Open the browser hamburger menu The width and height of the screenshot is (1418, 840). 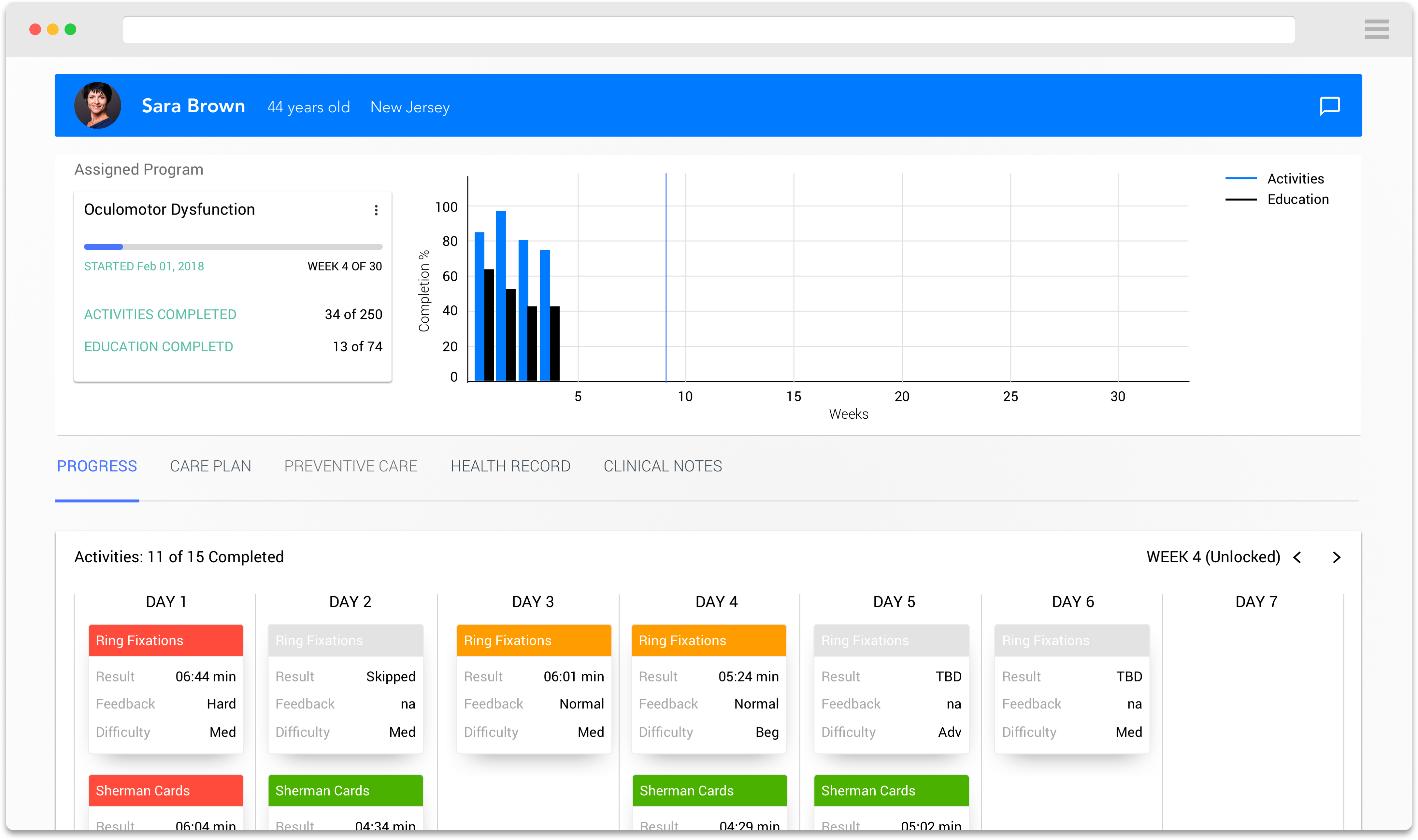1376,29
